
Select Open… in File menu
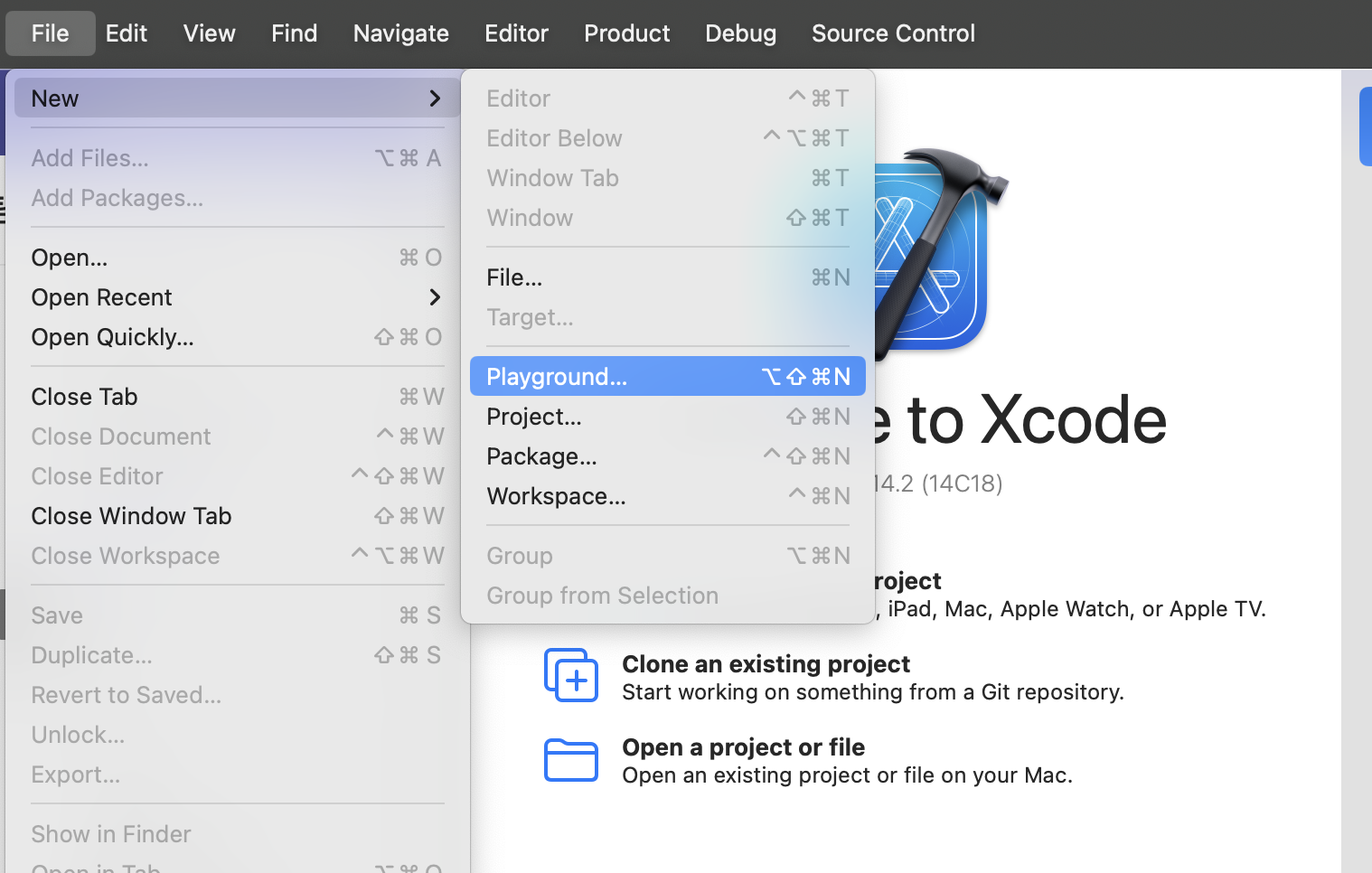pyautogui.click(x=238, y=258)
